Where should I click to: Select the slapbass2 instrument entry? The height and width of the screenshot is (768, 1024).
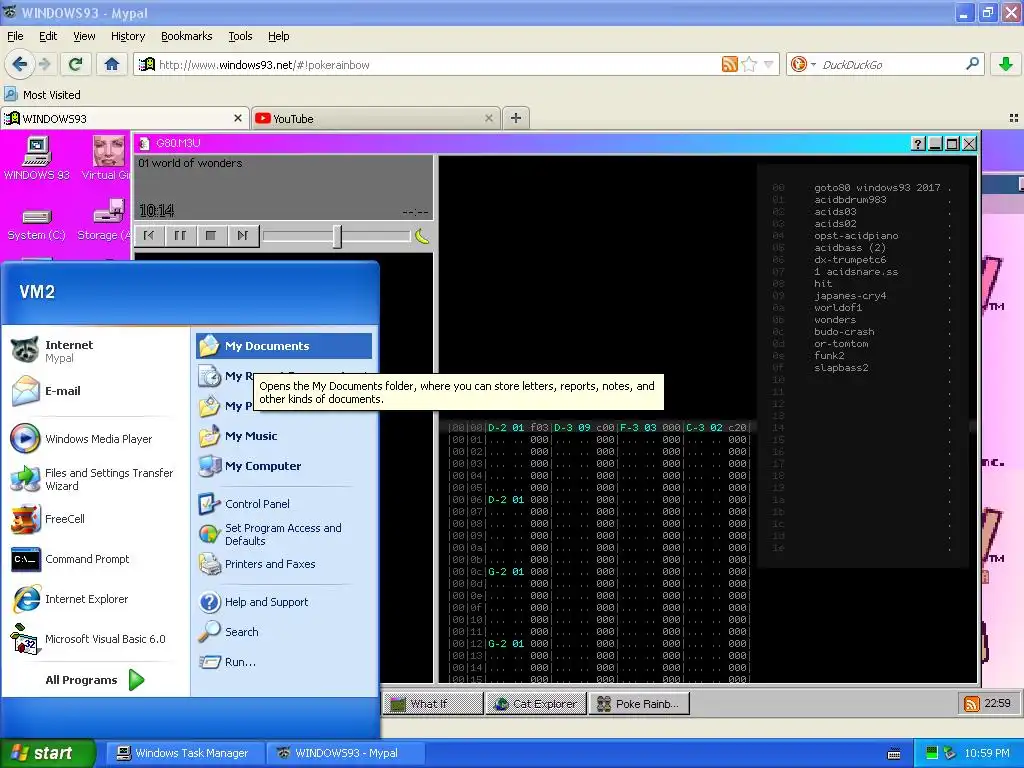click(x=841, y=368)
